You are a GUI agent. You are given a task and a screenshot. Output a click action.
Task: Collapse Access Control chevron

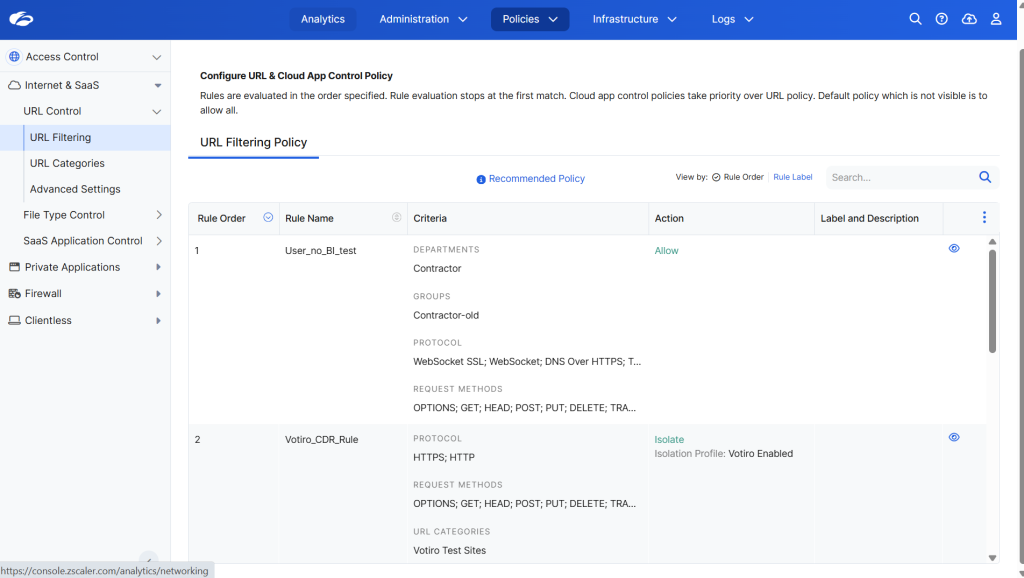click(x=157, y=57)
